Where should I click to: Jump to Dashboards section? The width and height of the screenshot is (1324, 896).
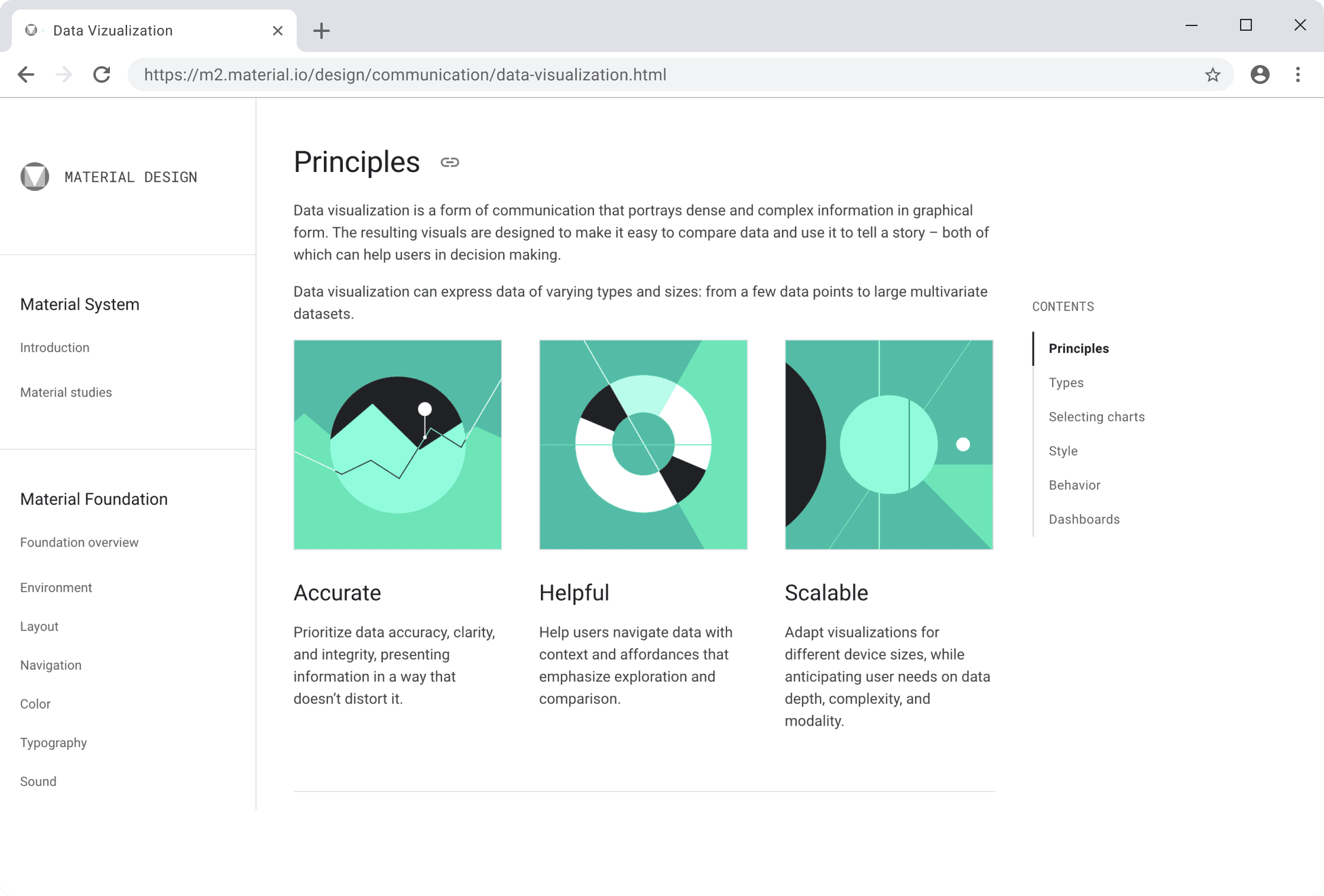(1084, 519)
